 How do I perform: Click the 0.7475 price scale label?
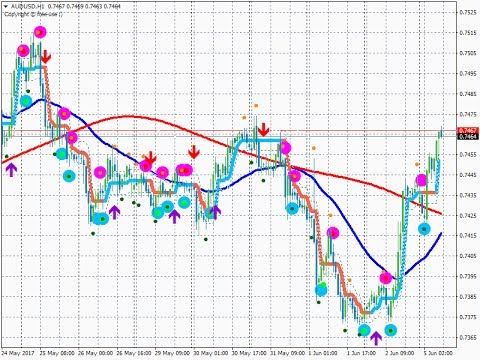coord(468,114)
